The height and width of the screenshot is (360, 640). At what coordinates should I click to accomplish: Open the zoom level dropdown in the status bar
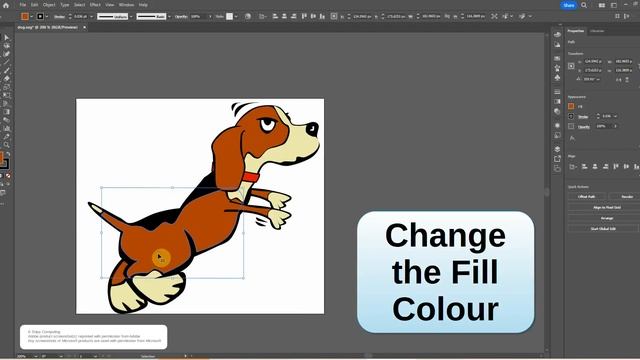pos(36,356)
